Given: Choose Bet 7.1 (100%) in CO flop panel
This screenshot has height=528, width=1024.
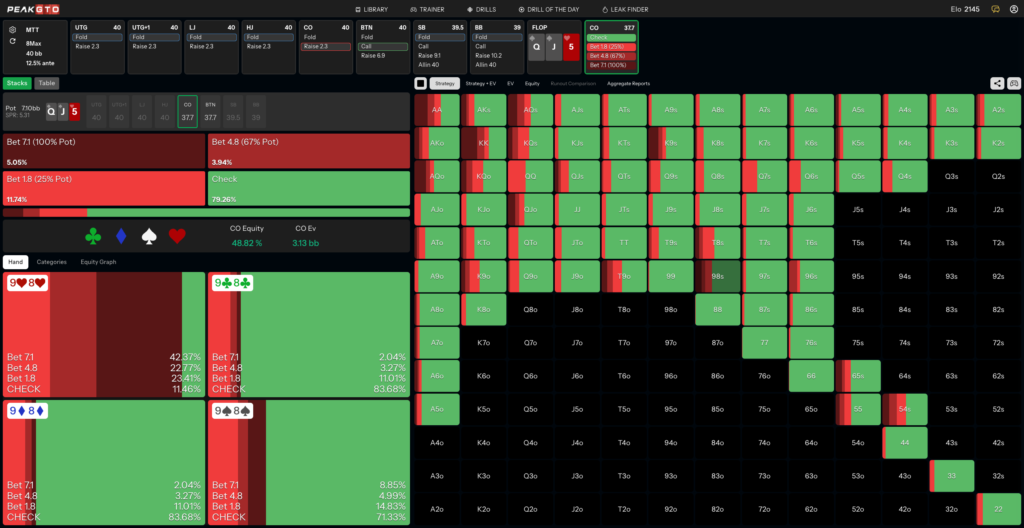Looking at the screenshot, I should [x=611, y=65].
